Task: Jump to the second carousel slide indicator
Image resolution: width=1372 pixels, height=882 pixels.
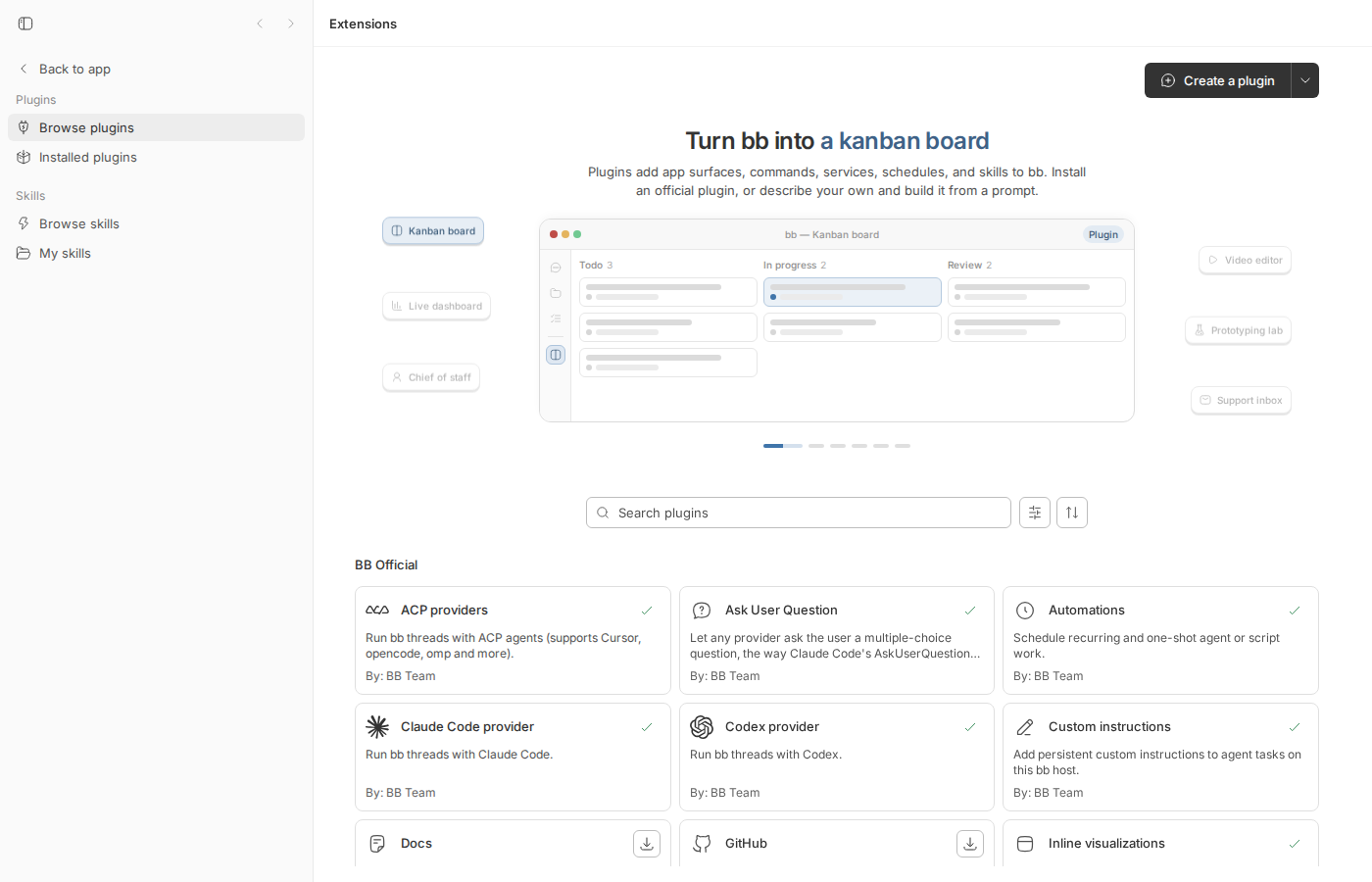Action: tap(816, 446)
